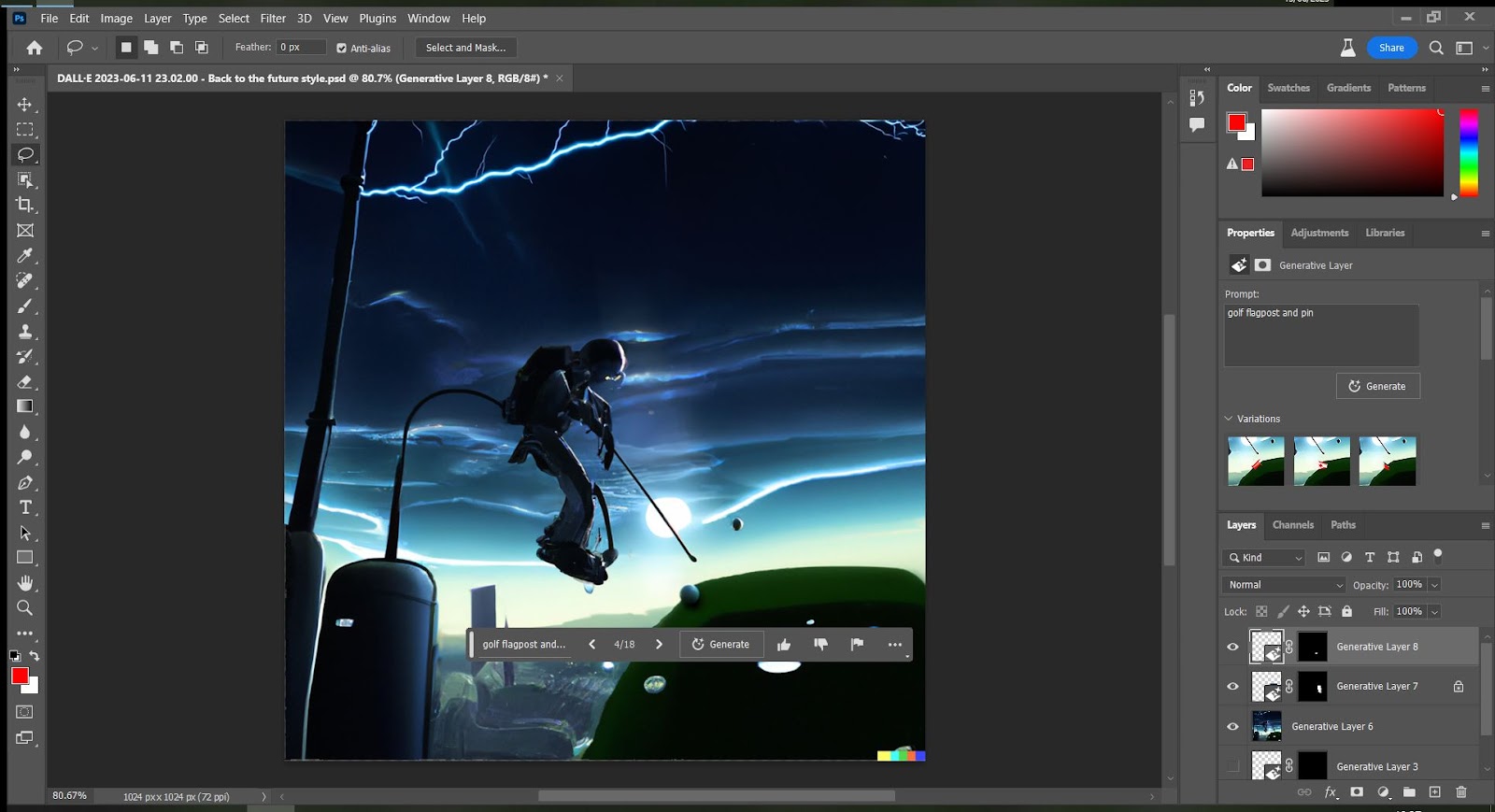1495x812 pixels.
Task: Select the second variation thumbnail
Action: (x=1321, y=461)
